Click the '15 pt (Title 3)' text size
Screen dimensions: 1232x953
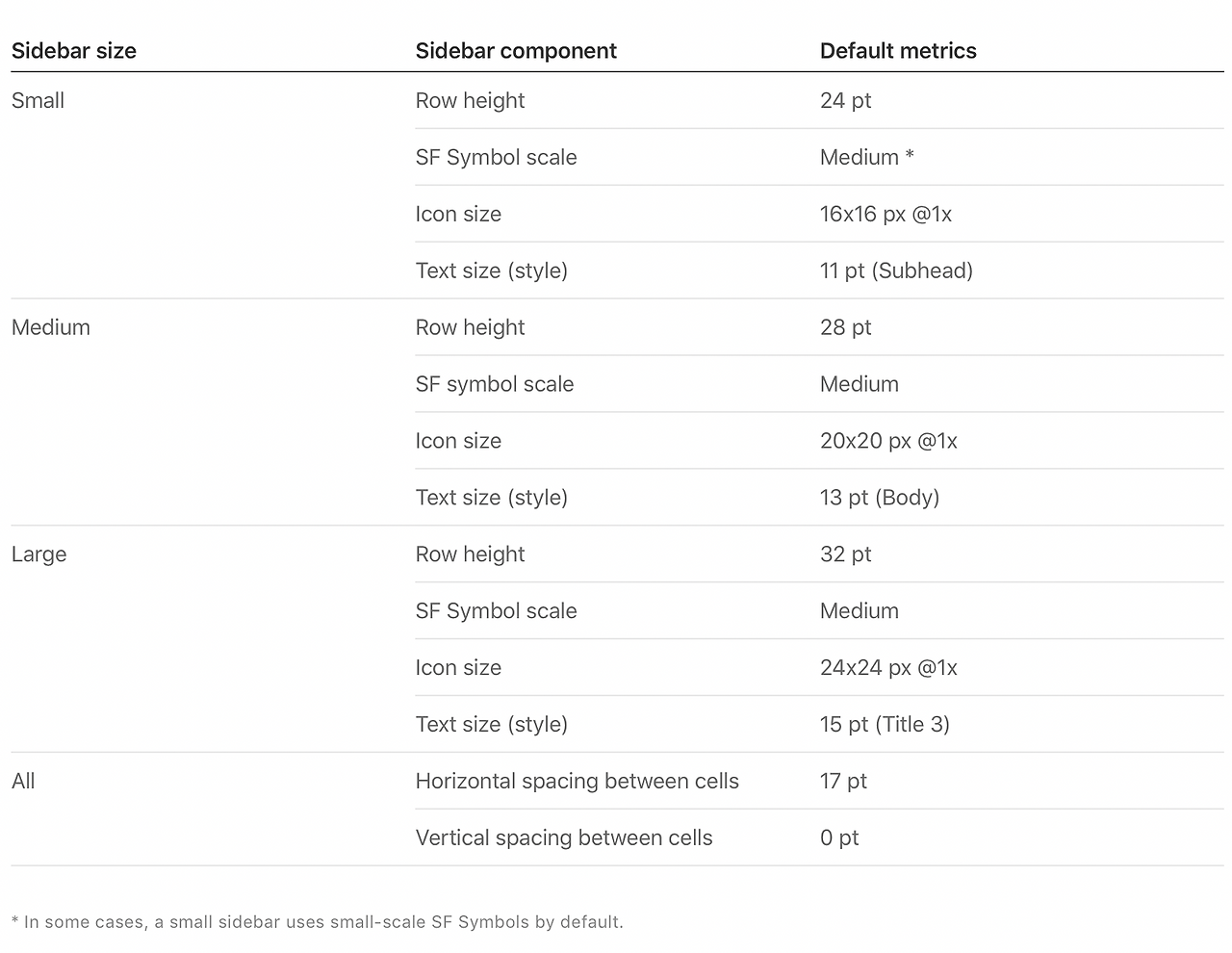885,724
